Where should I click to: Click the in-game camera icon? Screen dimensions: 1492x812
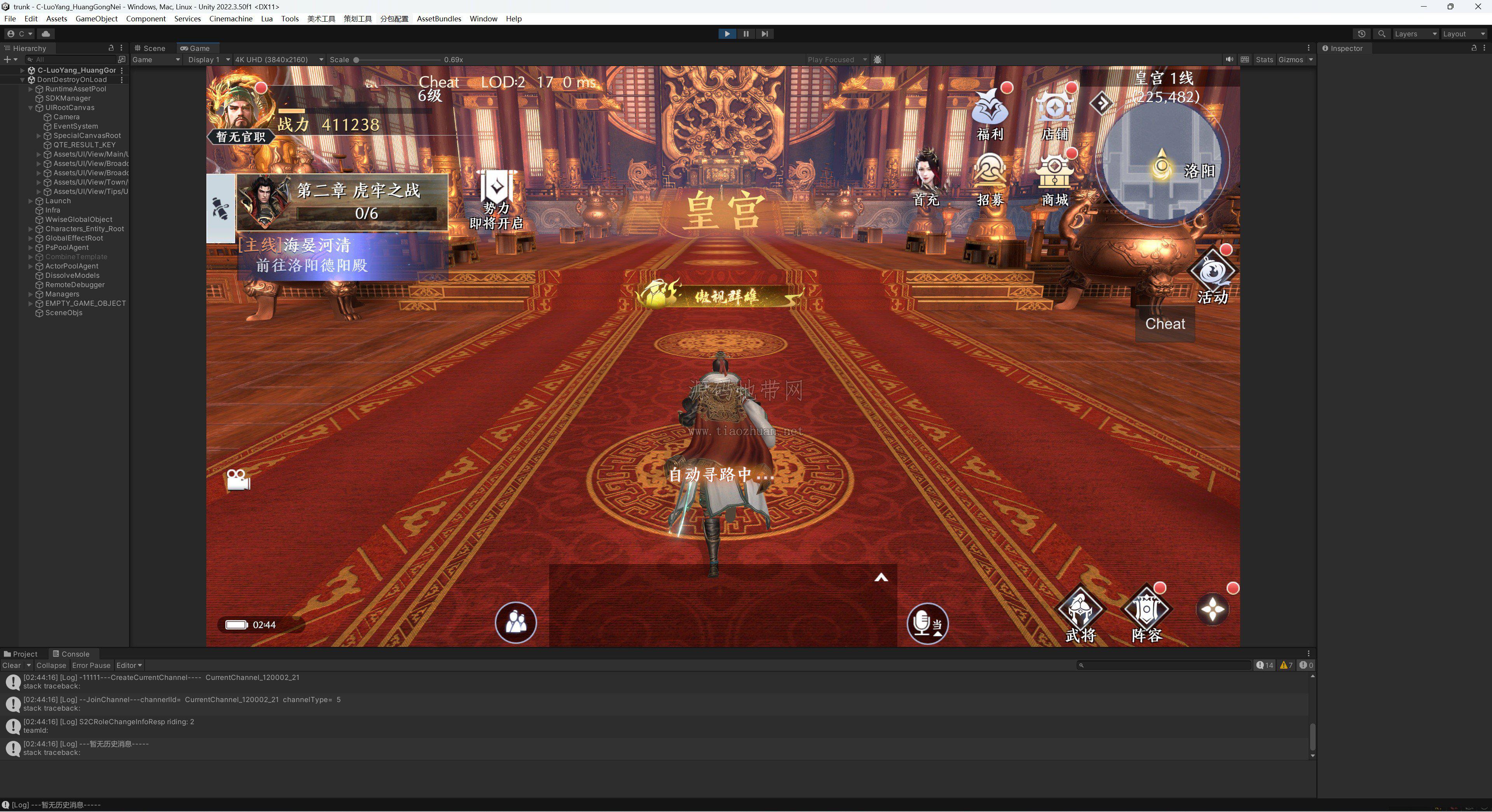[238, 479]
